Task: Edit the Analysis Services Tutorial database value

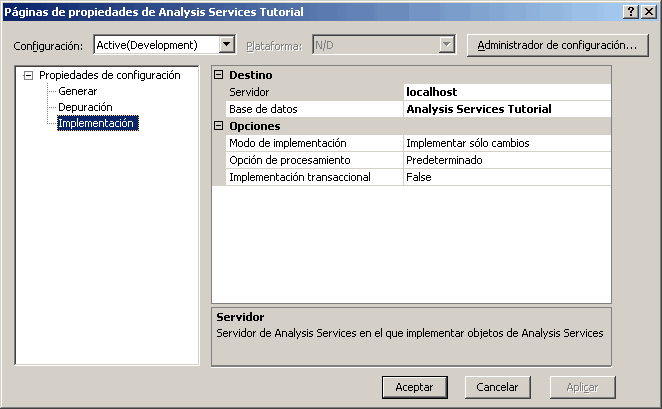Action: [x=507, y=109]
